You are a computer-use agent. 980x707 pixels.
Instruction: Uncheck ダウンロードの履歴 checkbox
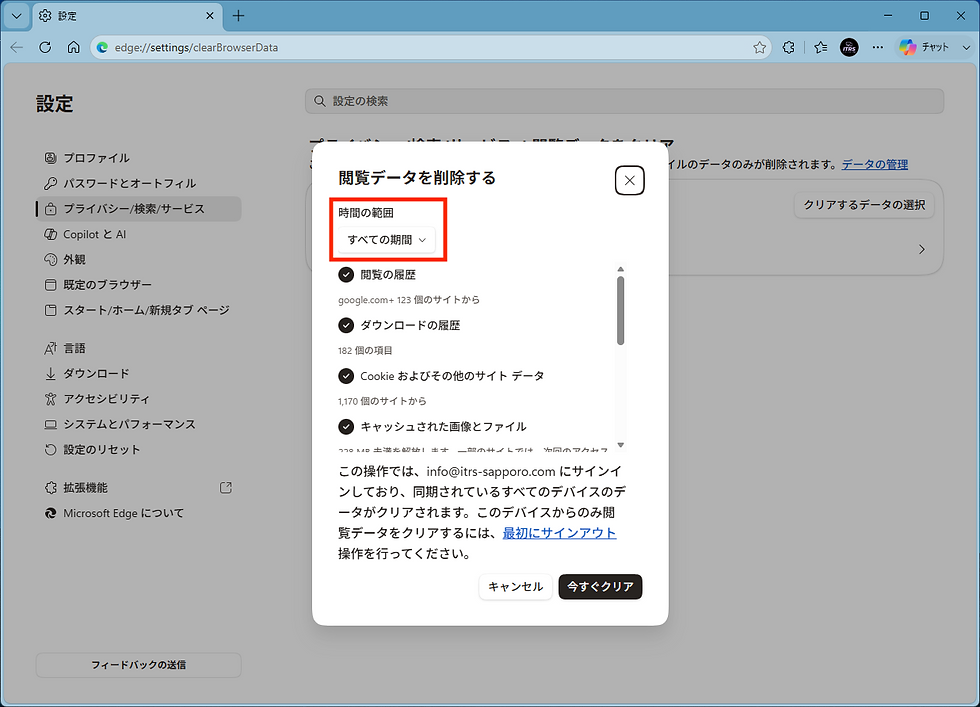pos(346,325)
